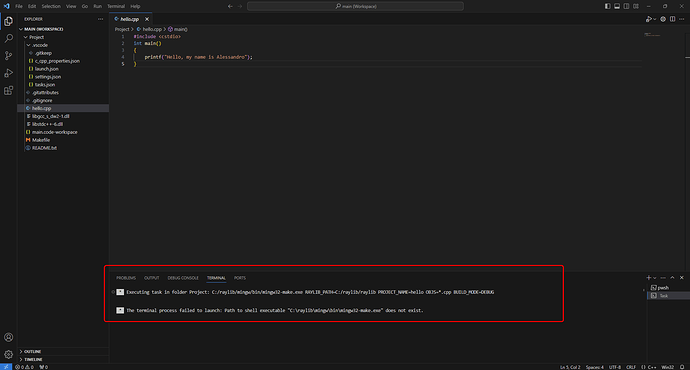
Task: Toggle the primary side bar layout button
Action: coord(608,6)
